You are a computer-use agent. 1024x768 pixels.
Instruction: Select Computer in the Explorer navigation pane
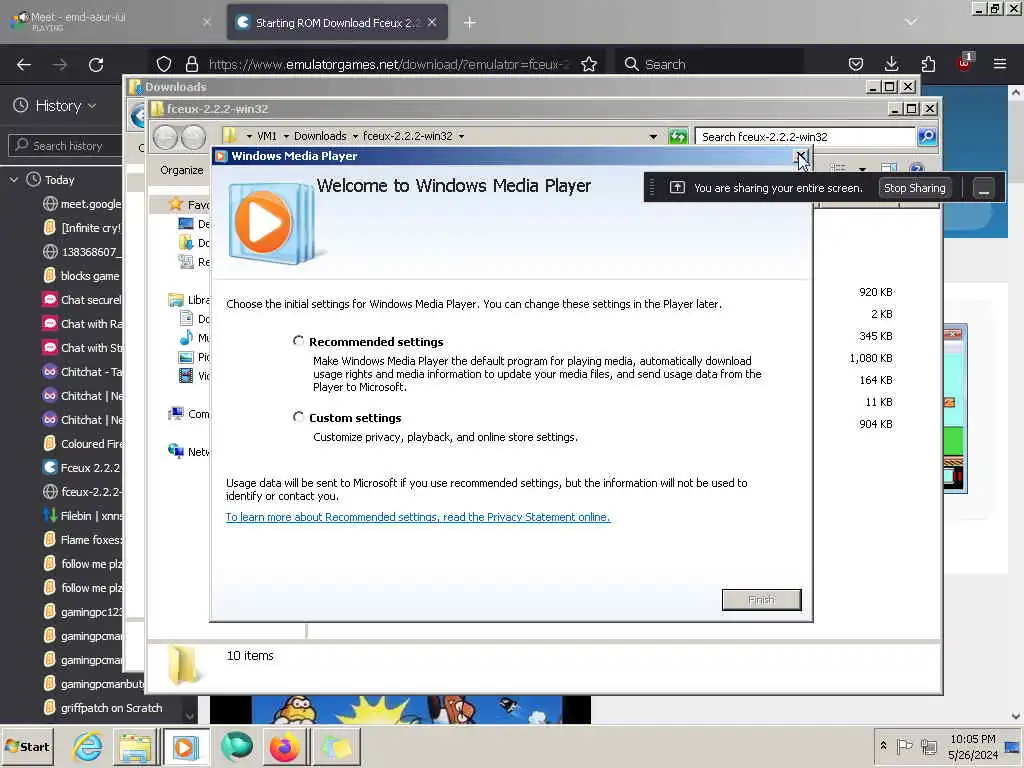click(189, 414)
